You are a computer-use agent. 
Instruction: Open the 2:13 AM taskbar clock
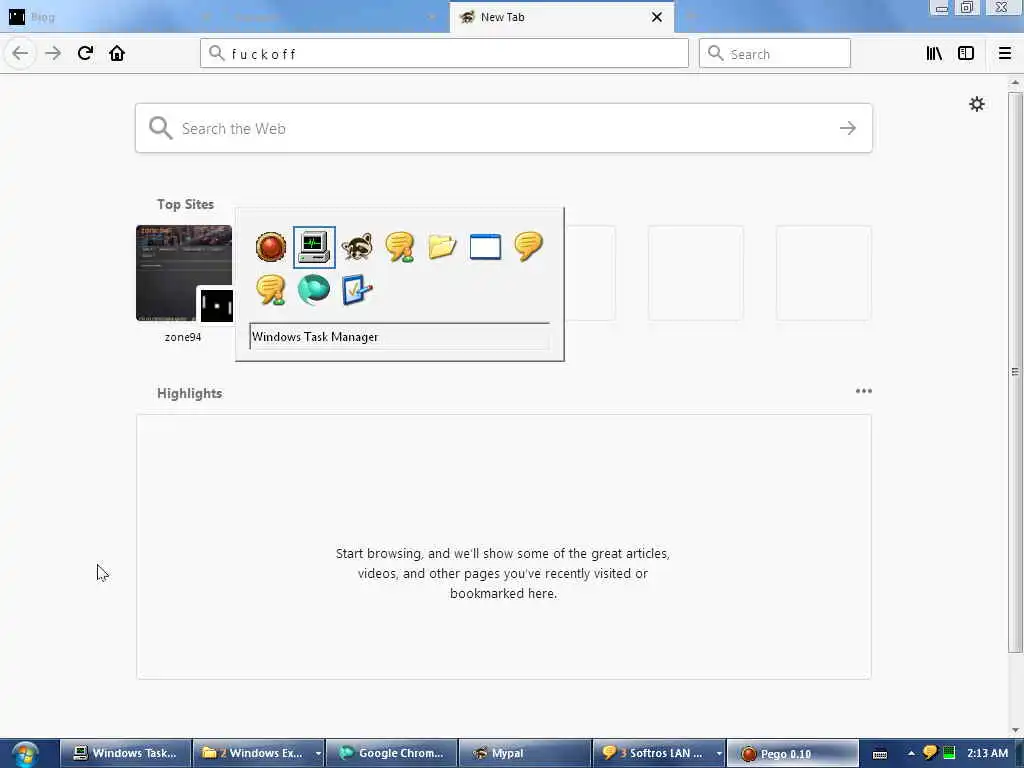click(x=987, y=754)
